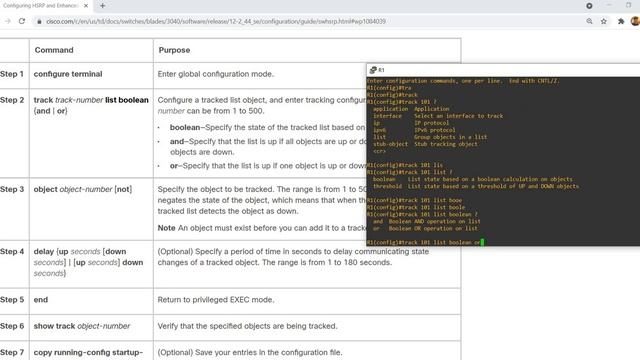Click '(Optional) Save your entries' text
640x360 pixels.
[250, 352]
